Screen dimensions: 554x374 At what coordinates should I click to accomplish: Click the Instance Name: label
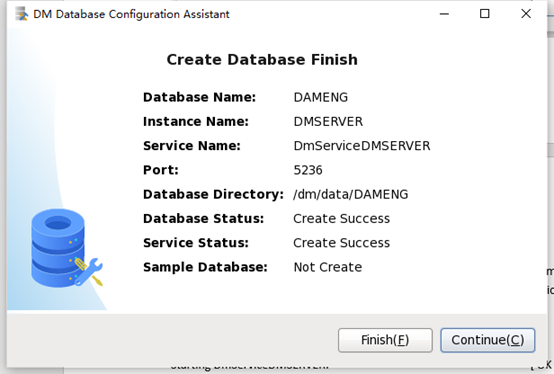[x=196, y=121]
